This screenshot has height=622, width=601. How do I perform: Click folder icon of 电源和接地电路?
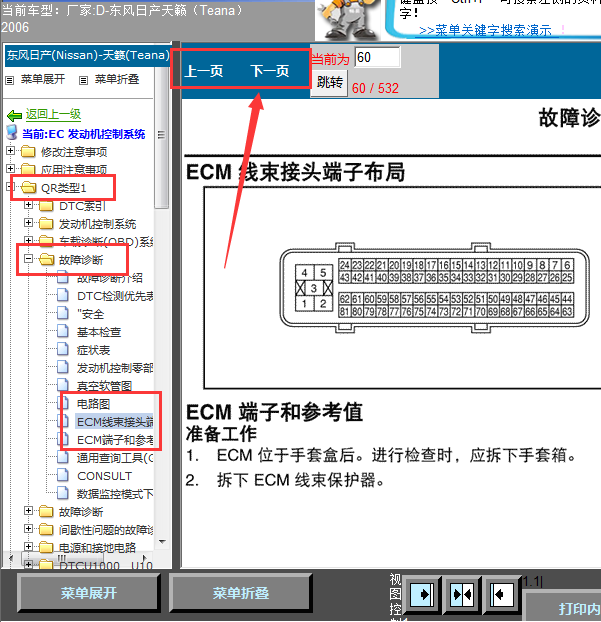[x=46, y=547]
